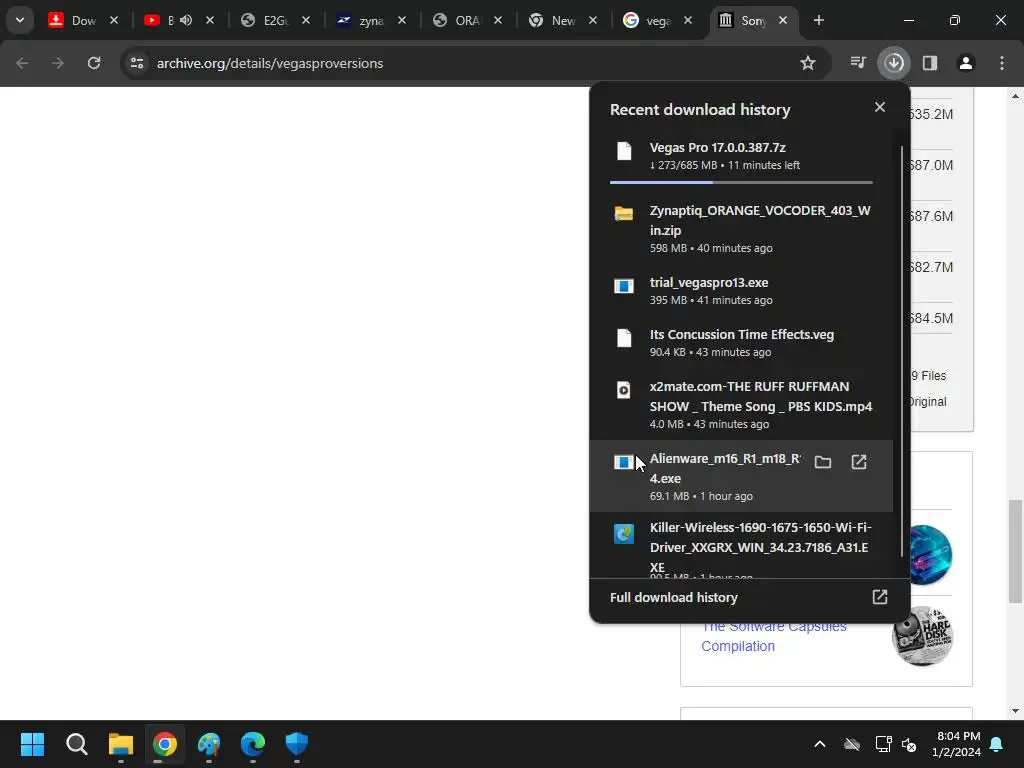This screenshot has height=768, width=1024.
Task: Open Alienware_m16_R1_m18_R1 exe download entry
Action: coord(741,476)
